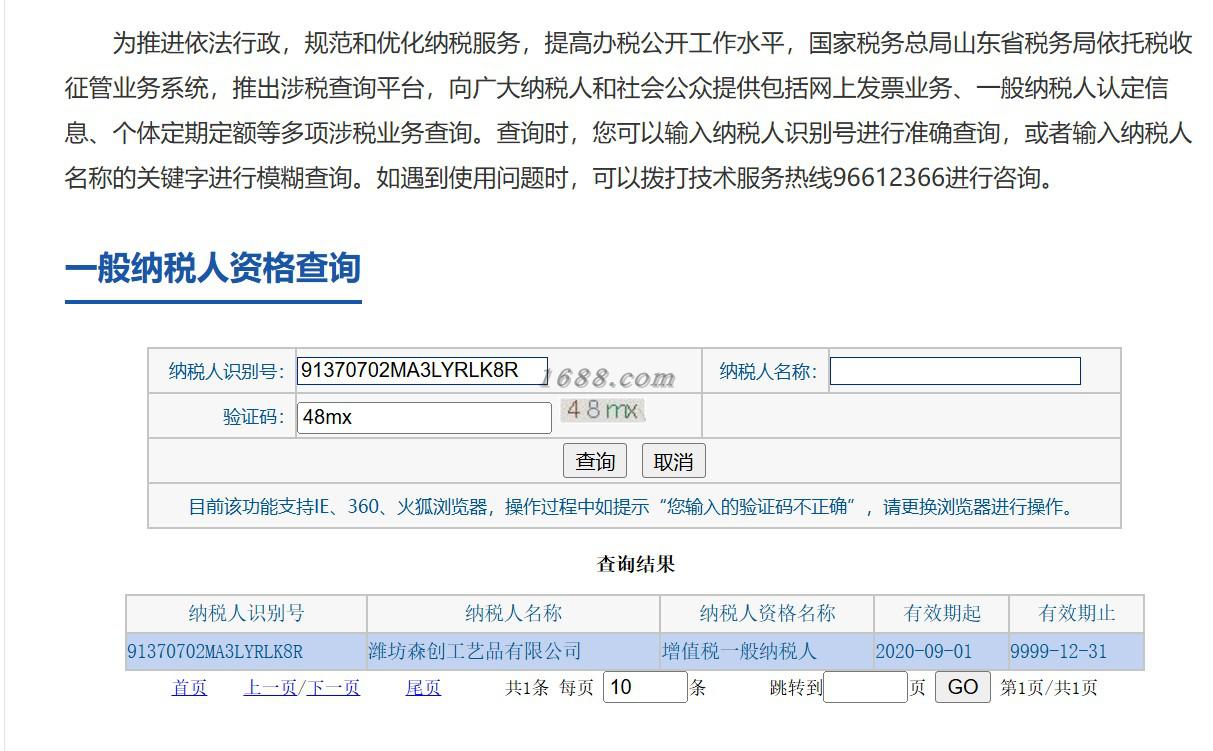
Task: Select the 9999-12-31 date cell
Action: pyautogui.click(x=1076, y=652)
